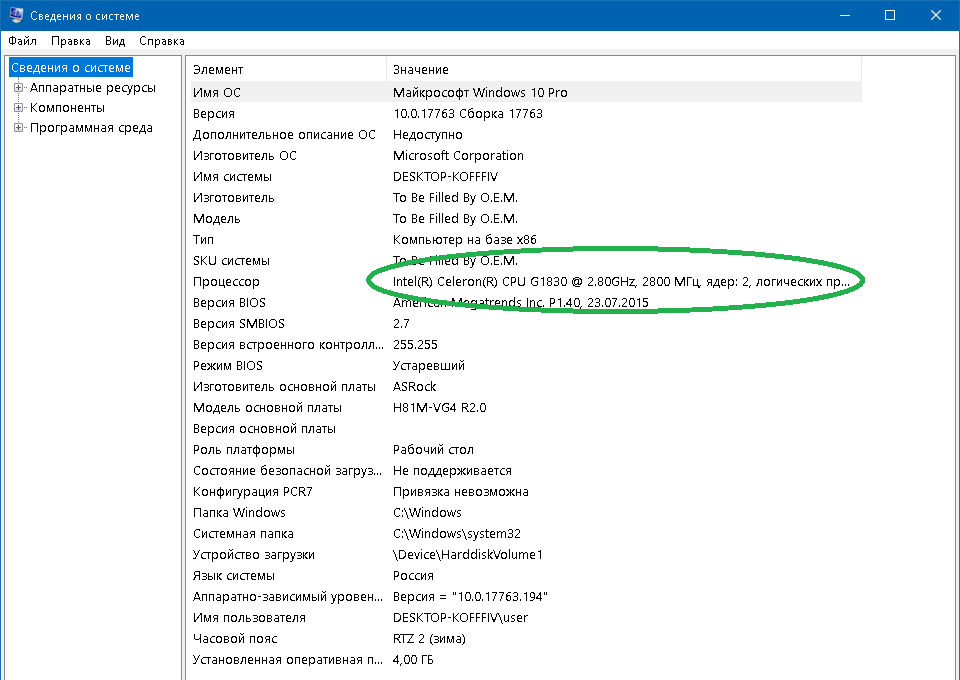Image resolution: width=960 pixels, height=680 pixels.
Task: Select the Установленная оперативная память row
Action: pyautogui.click(x=287, y=660)
